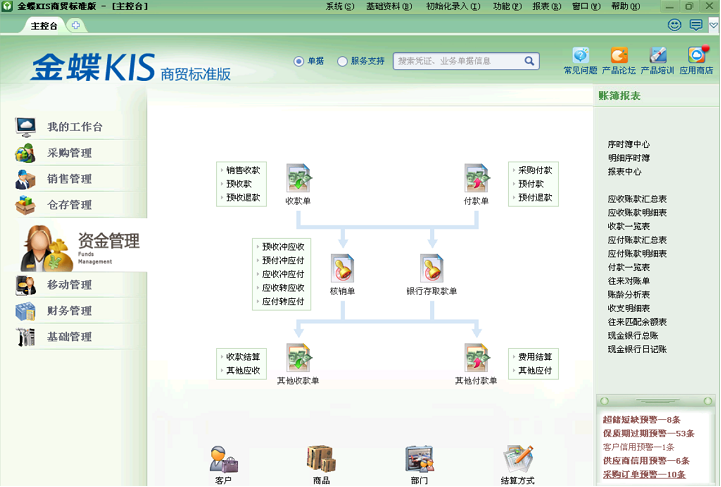Open the 超储短缺预警—8条 alert
The image size is (721, 487).
[641, 419]
